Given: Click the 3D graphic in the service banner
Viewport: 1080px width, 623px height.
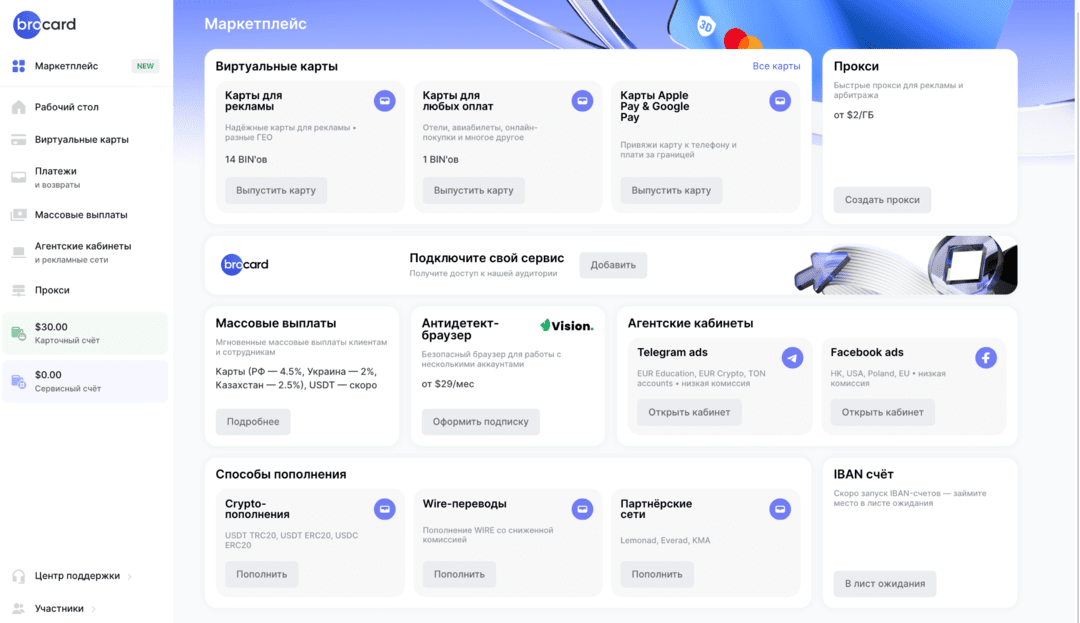Looking at the screenshot, I should (x=905, y=265).
